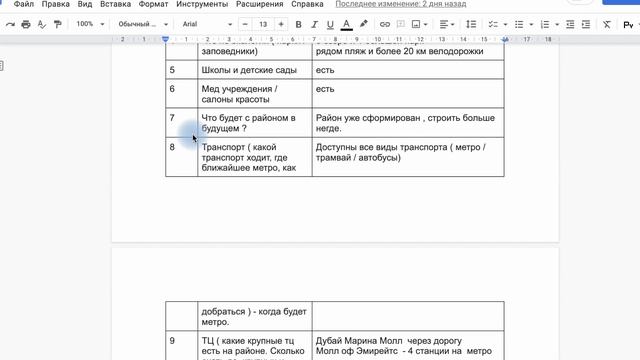Open line and paragraph spacing
This screenshot has width=640, height=360.
click(471, 24)
